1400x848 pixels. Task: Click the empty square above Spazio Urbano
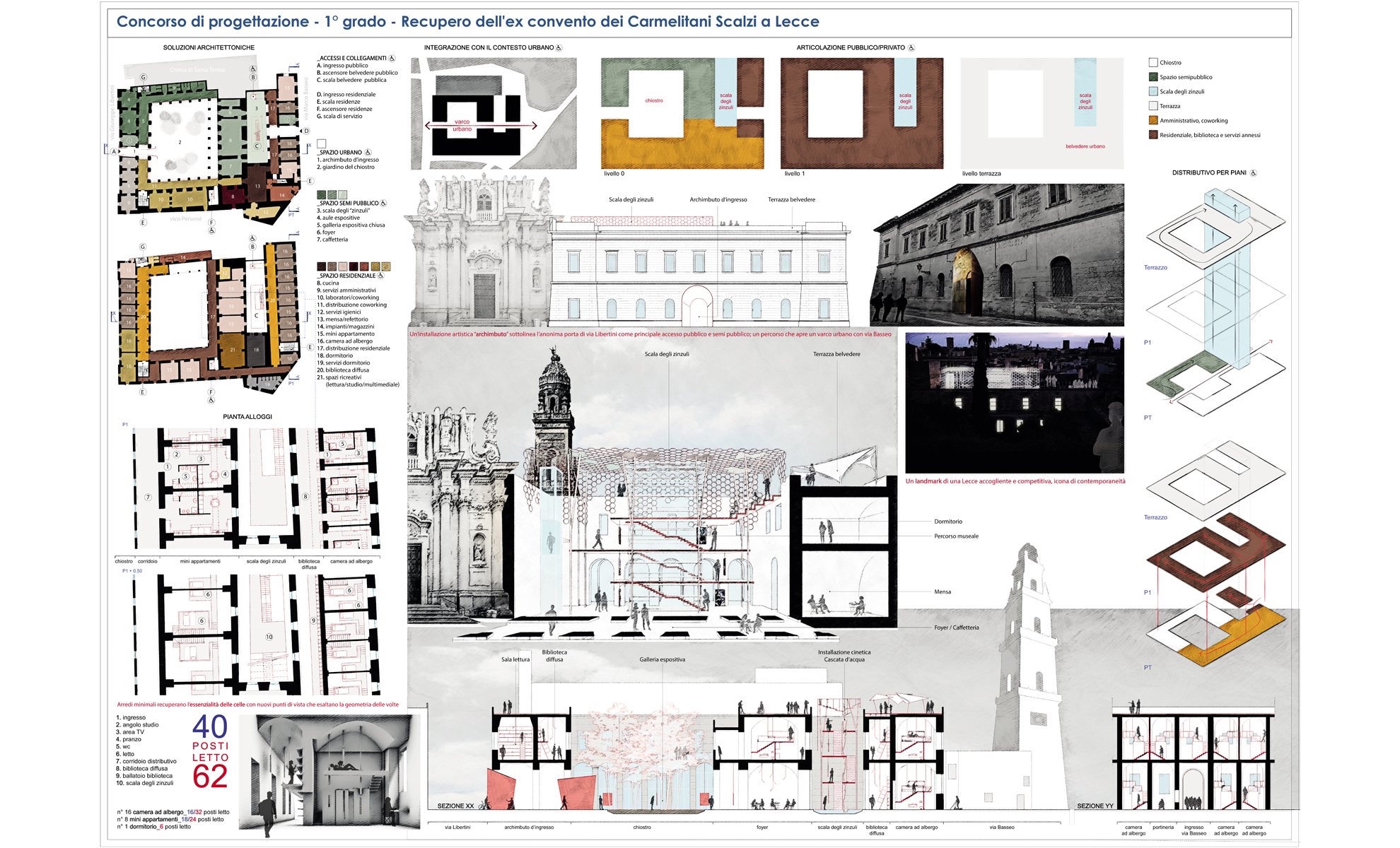322,143
